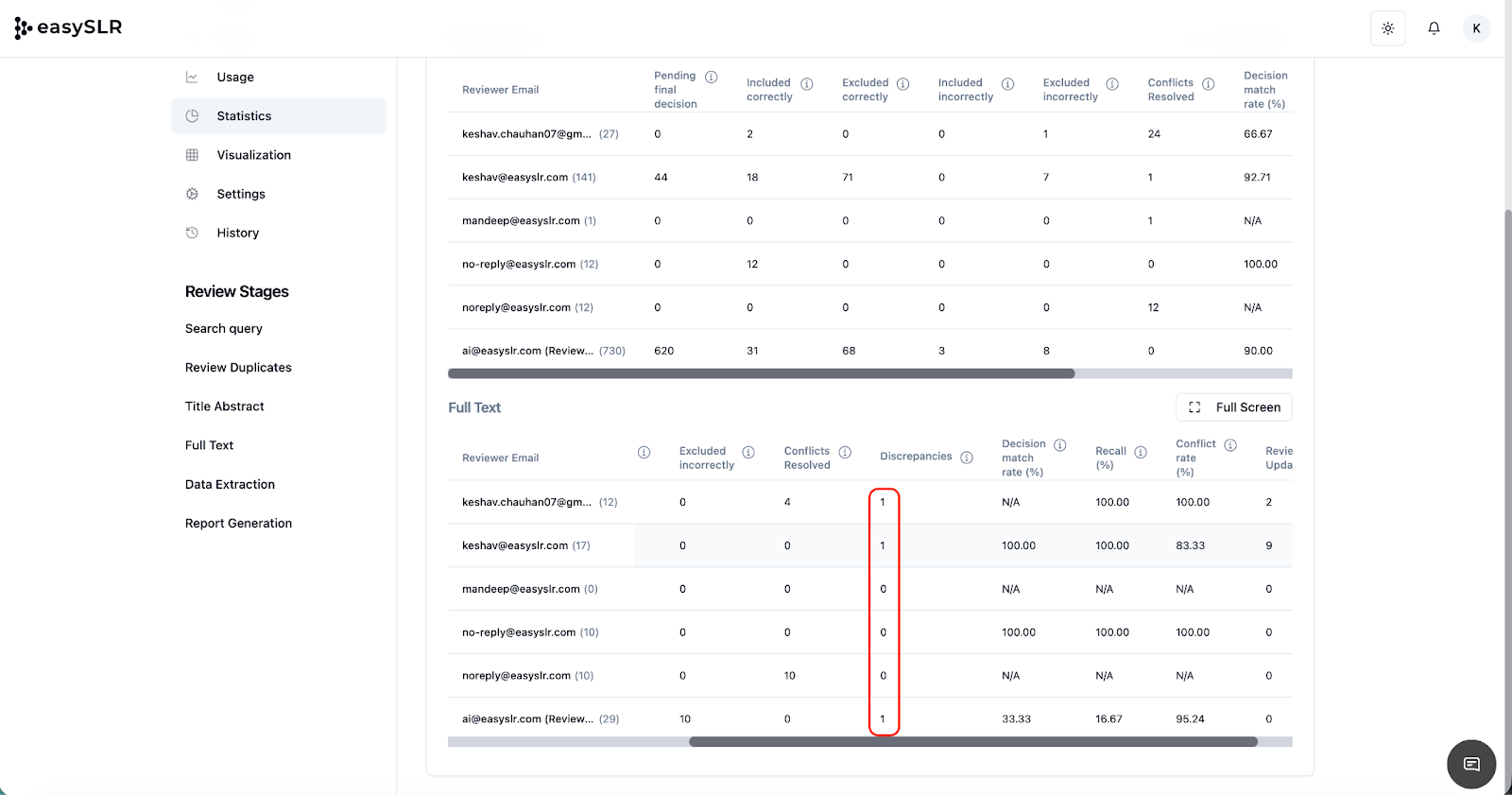
Task: Open the notifications bell
Action: click(1434, 28)
